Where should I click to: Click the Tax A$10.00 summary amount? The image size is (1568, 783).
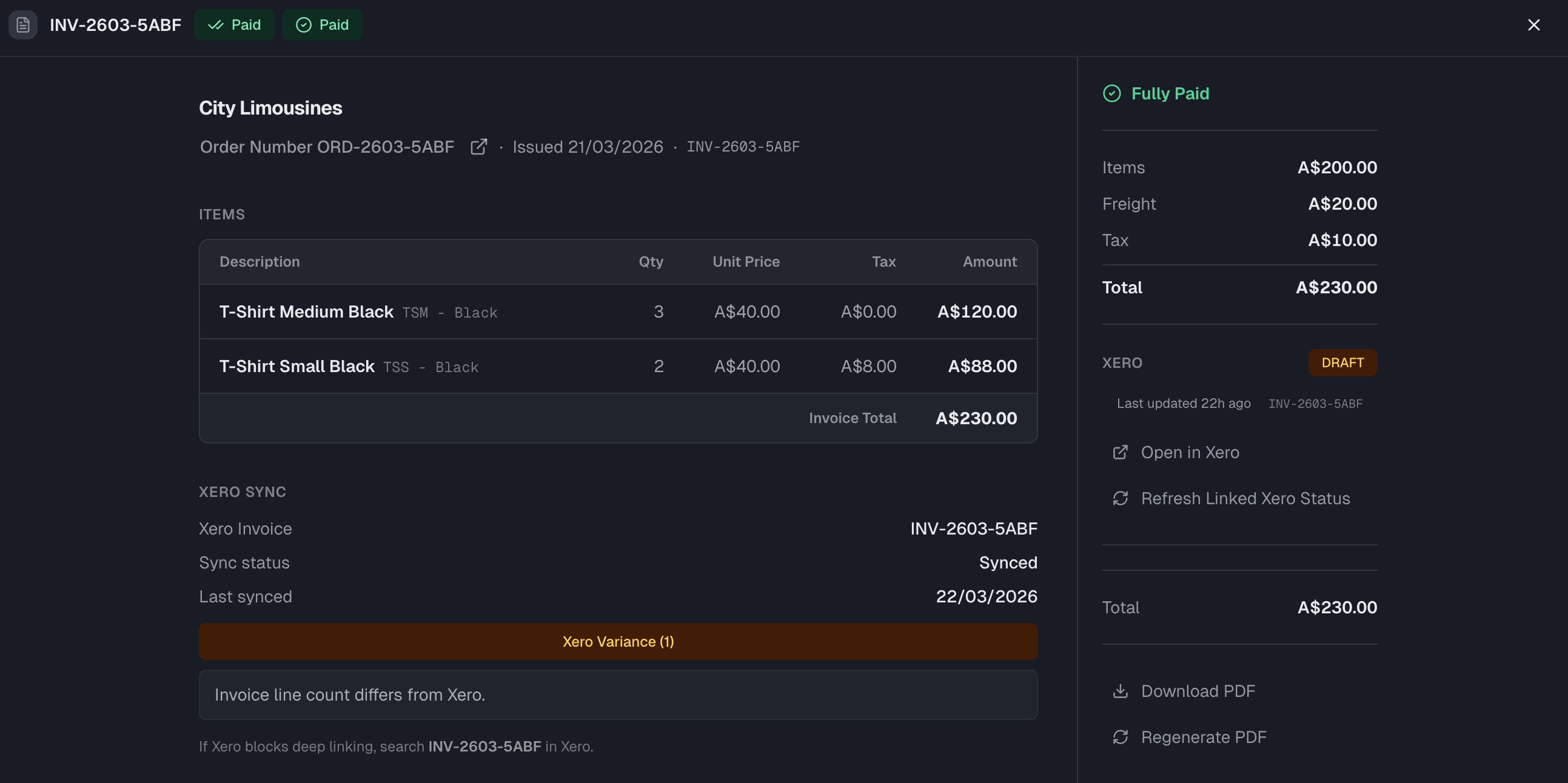[1342, 241]
